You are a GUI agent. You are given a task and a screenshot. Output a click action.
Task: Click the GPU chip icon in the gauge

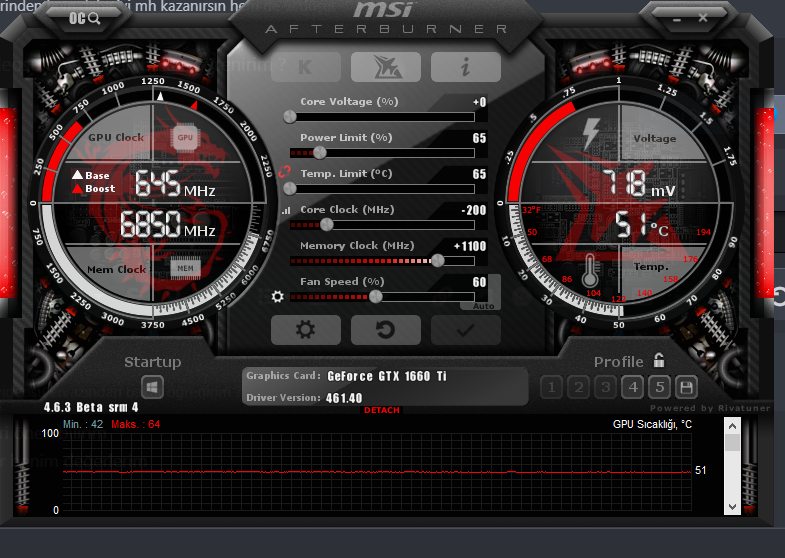pos(185,138)
